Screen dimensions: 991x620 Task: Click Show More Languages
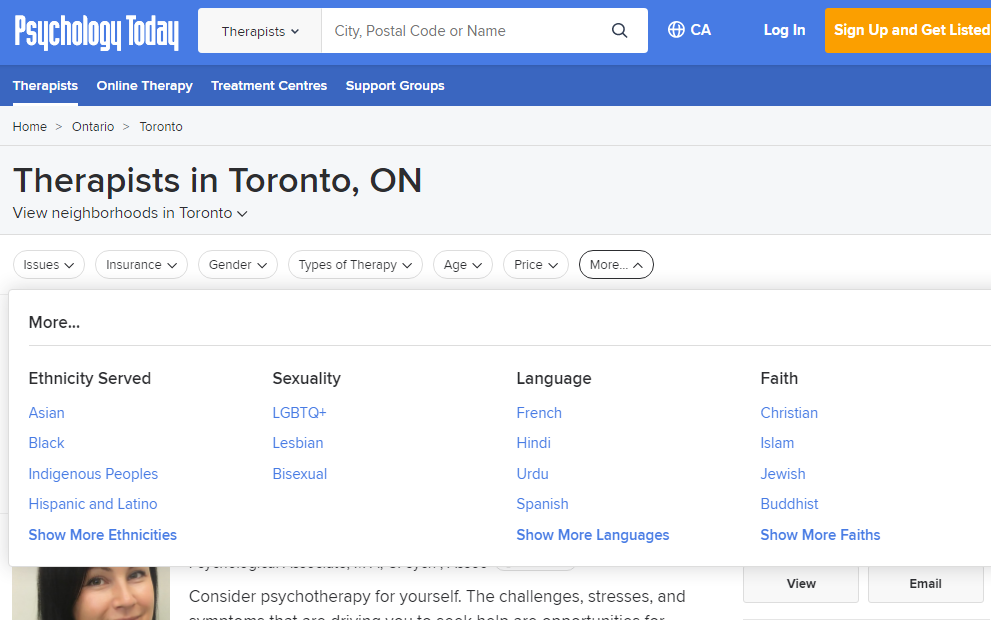593,535
